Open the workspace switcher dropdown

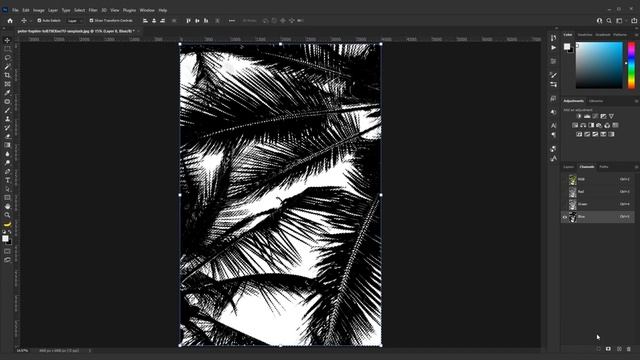point(620,20)
